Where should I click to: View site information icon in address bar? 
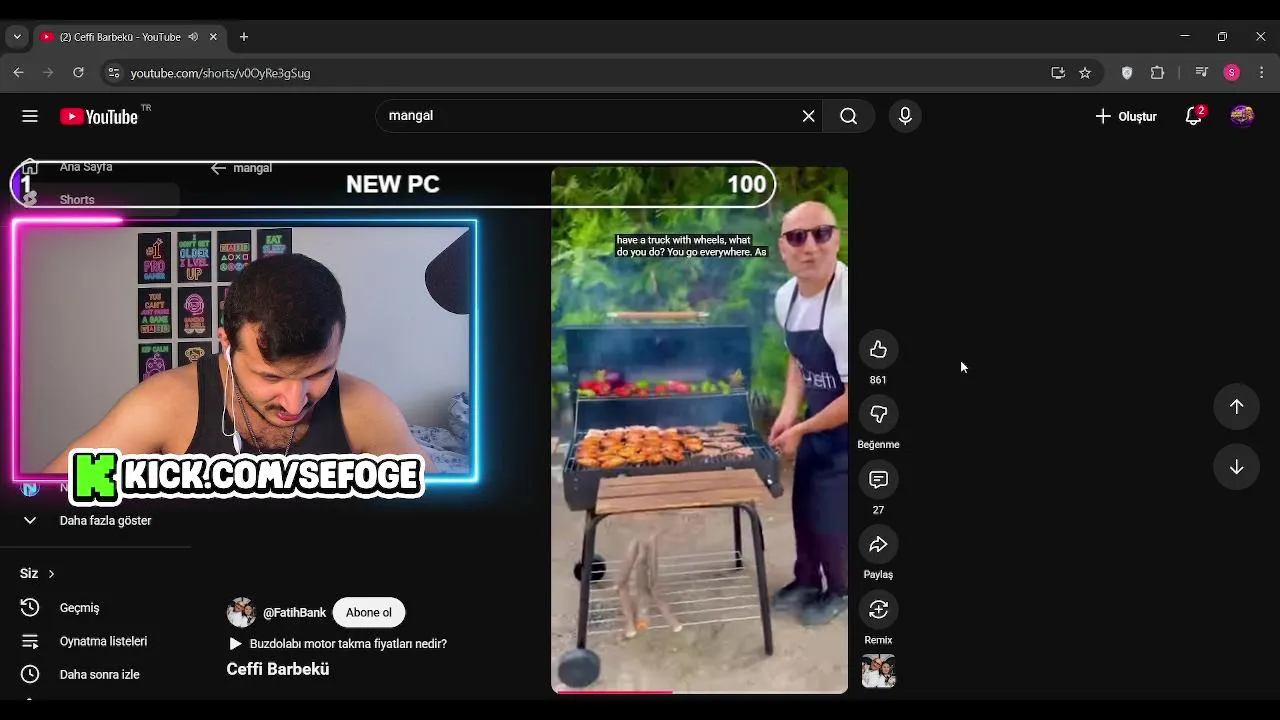coord(113,73)
